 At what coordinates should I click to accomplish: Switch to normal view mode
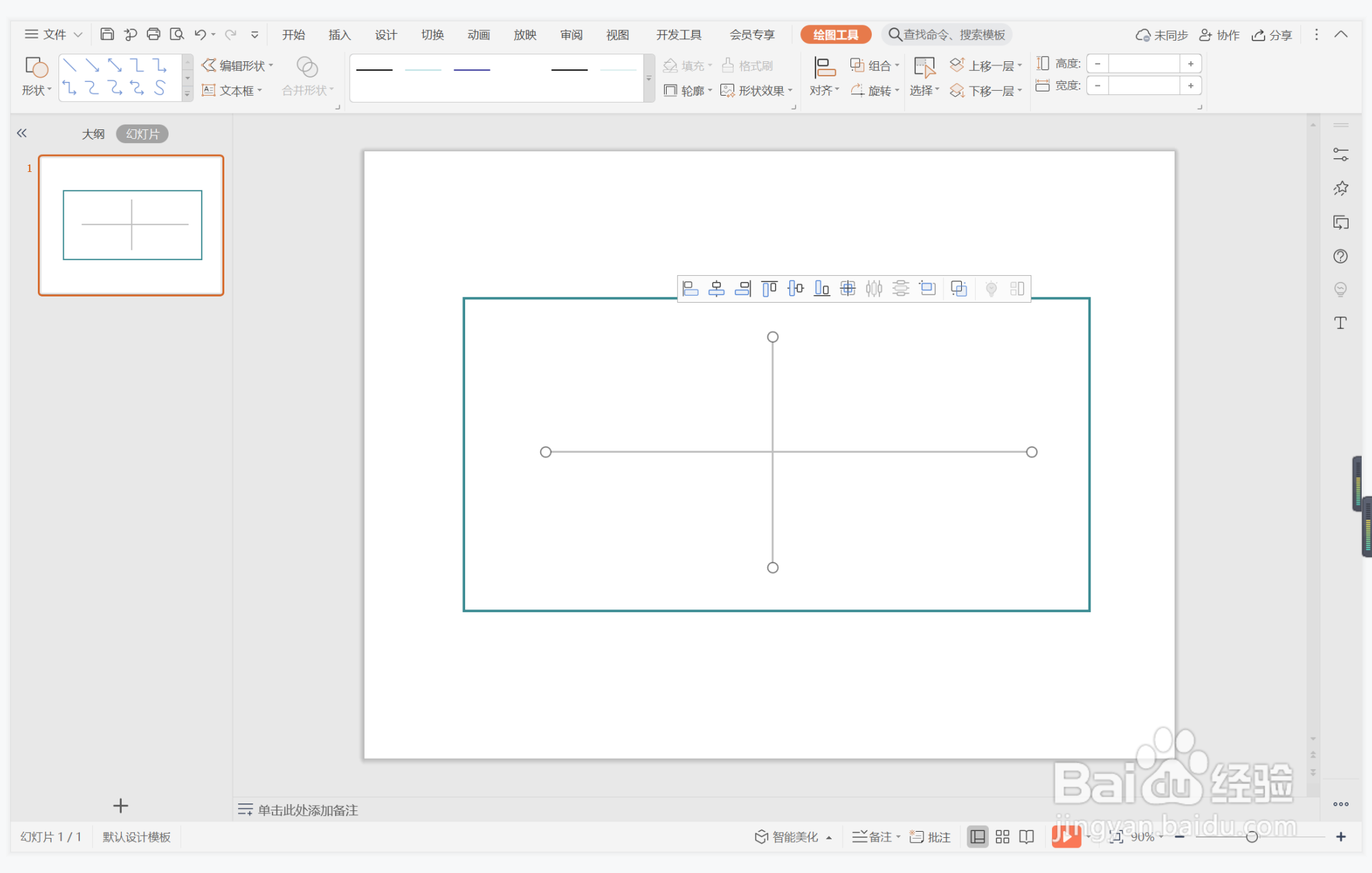pos(977,837)
